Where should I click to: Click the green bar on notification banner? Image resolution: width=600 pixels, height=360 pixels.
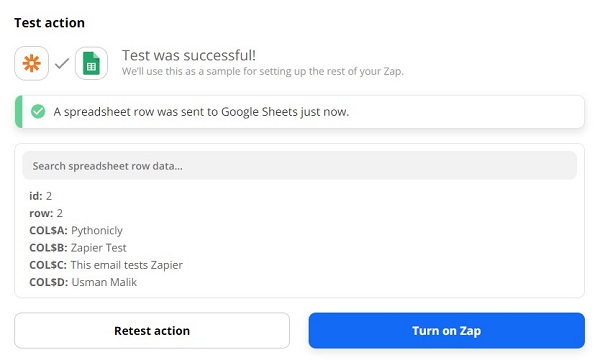pyautogui.click(x=18, y=112)
